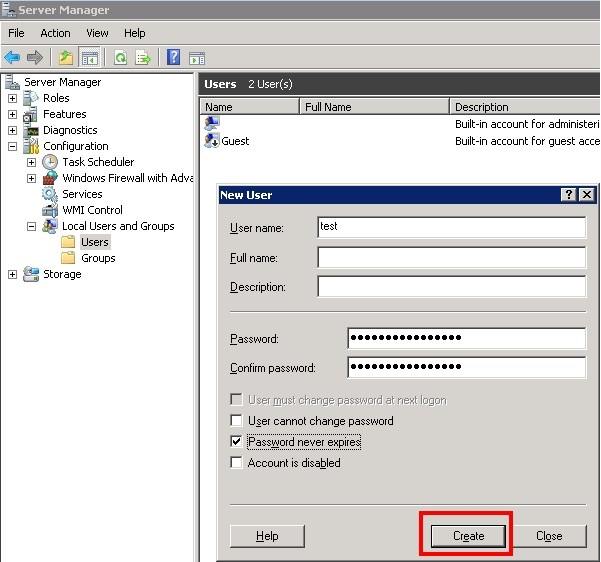Click the Groups folder icon
Image resolution: width=601 pixels, height=562 pixels.
(68, 258)
